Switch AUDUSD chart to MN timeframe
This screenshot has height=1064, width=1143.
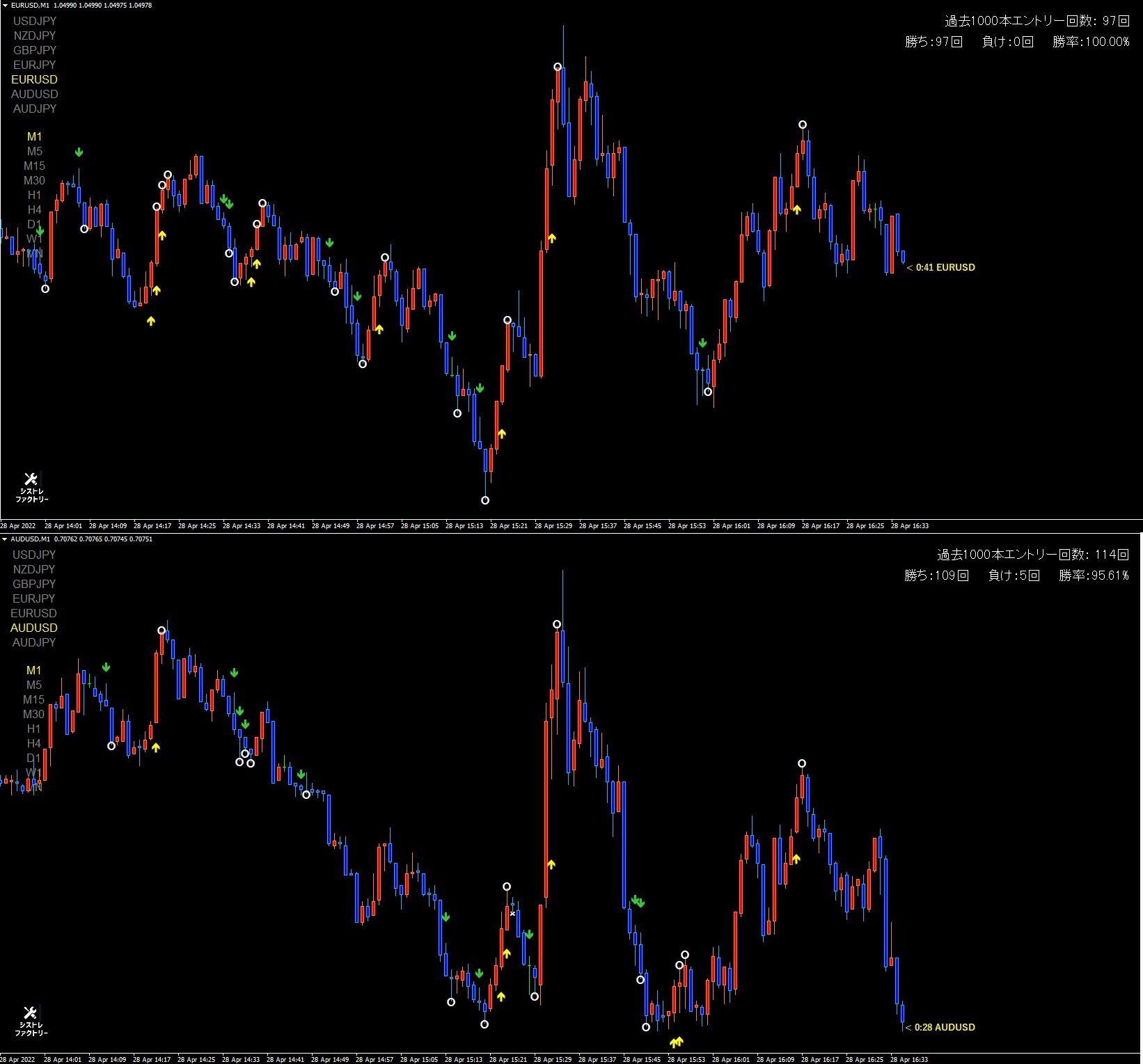(x=34, y=787)
